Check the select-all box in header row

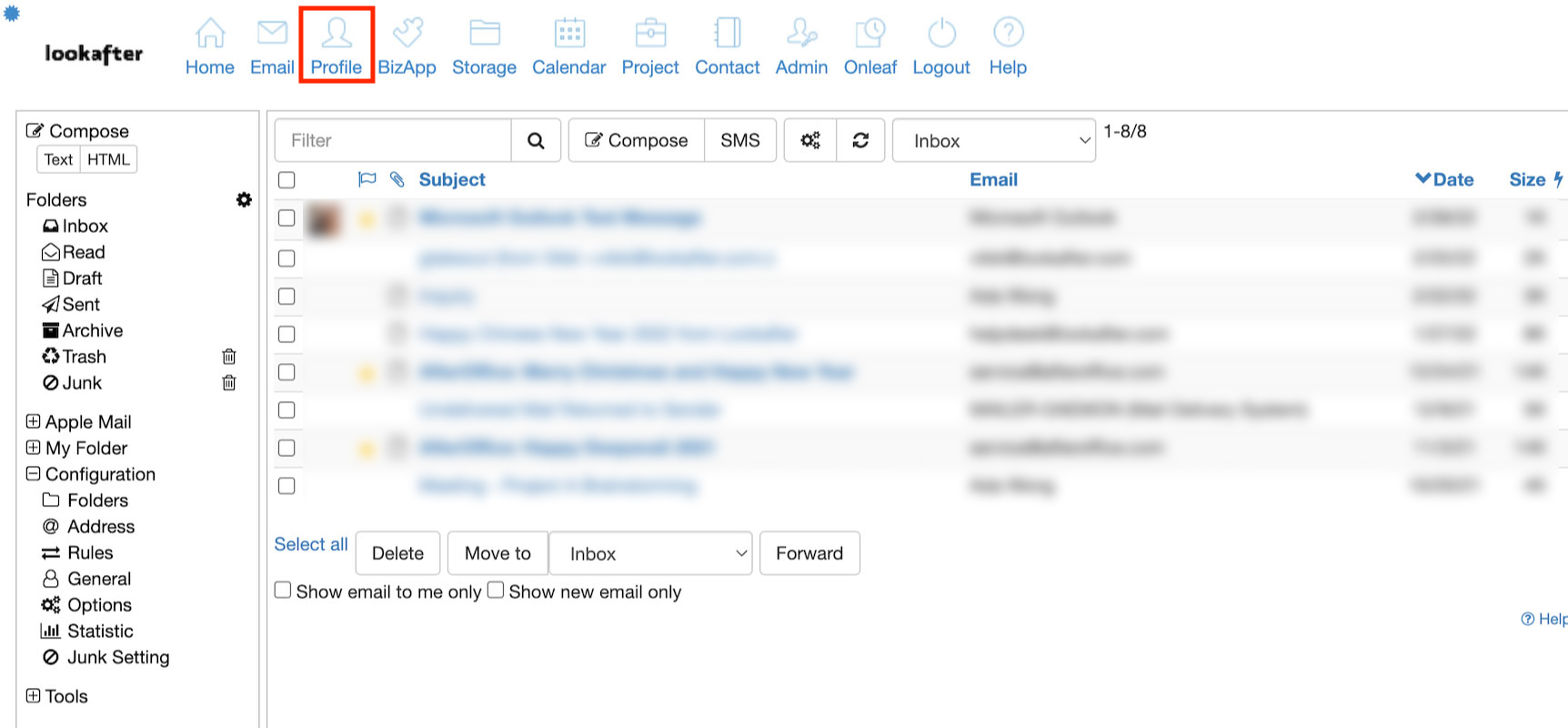(286, 180)
